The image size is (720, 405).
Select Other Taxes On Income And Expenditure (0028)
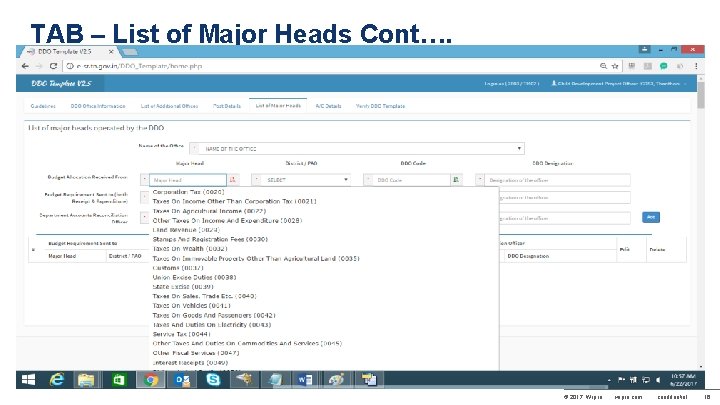[x=227, y=220]
